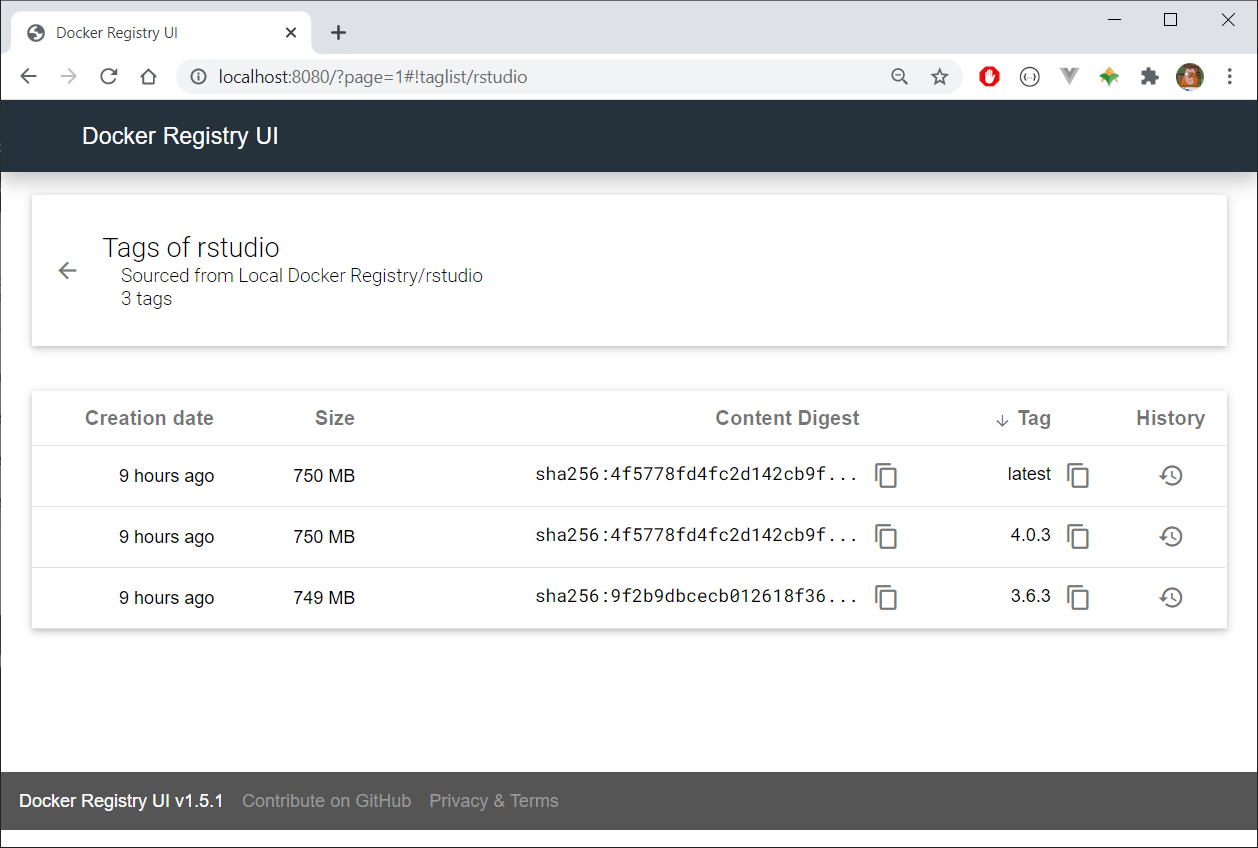The image size is (1258, 848).
Task: Open the Chrome profile avatar
Action: pos(1190,77)
